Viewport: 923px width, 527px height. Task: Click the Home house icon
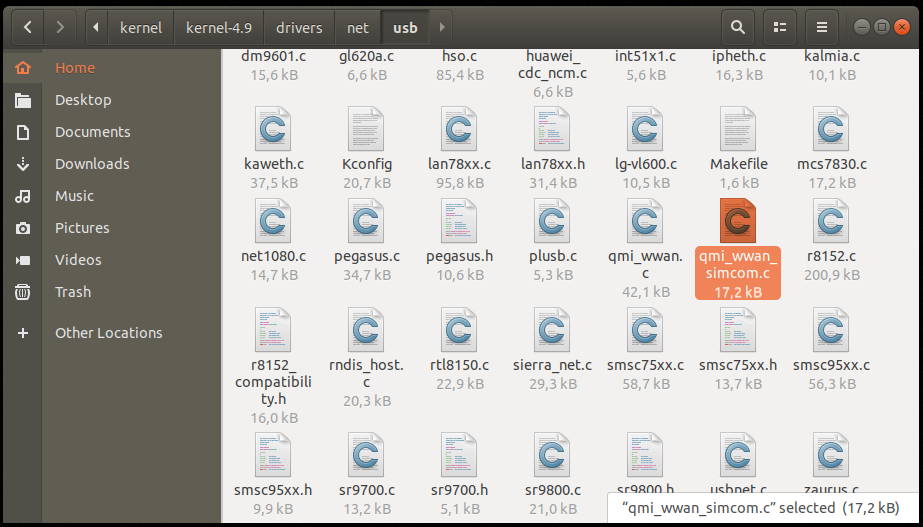(x=23, y=68)
